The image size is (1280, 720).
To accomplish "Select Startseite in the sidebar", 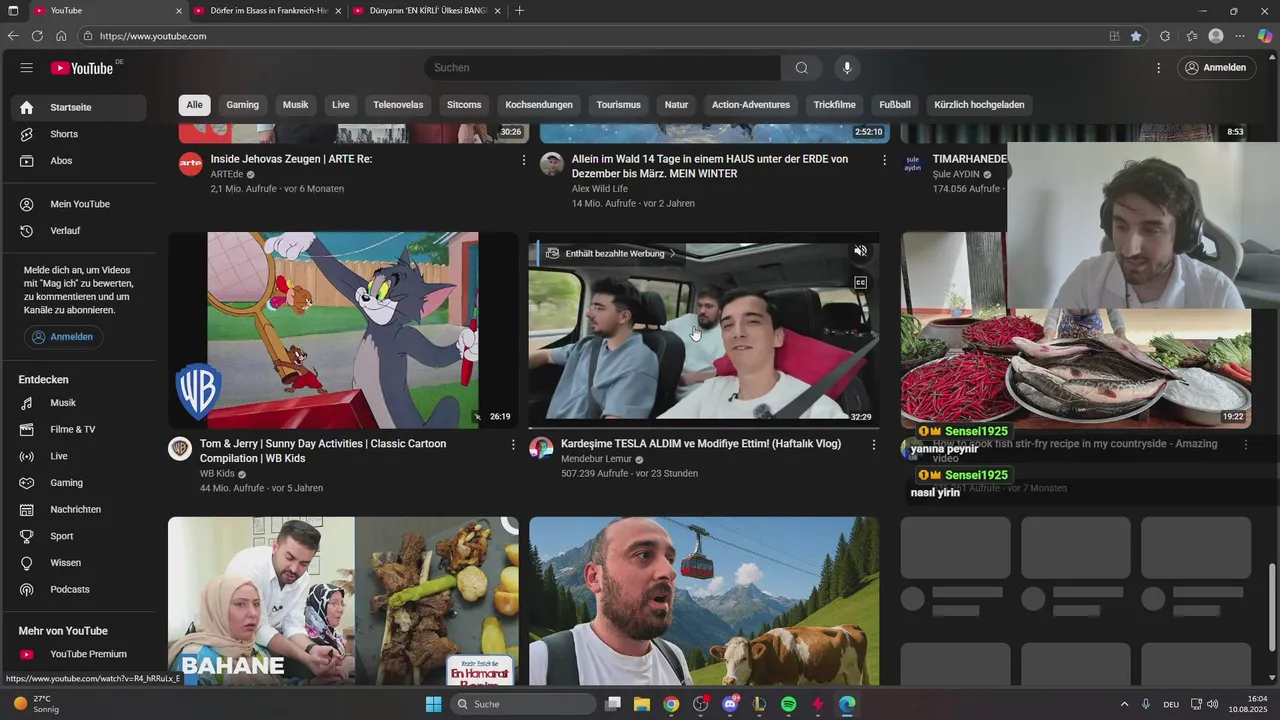I will pyautogui.click(x=79, y=107).
